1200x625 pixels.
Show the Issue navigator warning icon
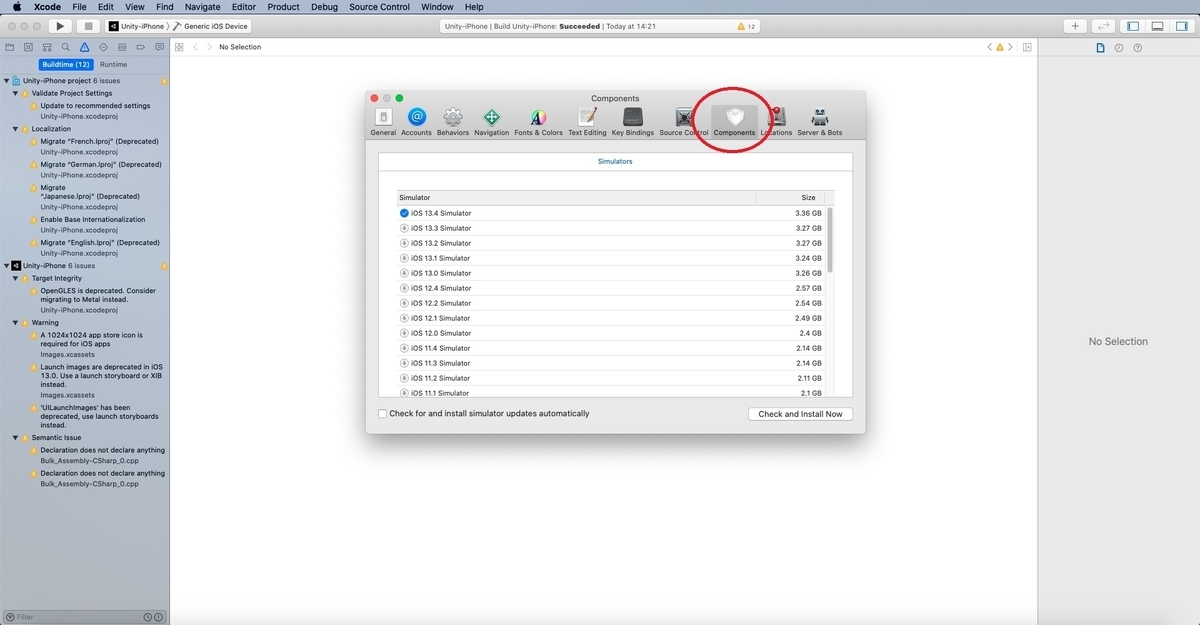point(84,47)
